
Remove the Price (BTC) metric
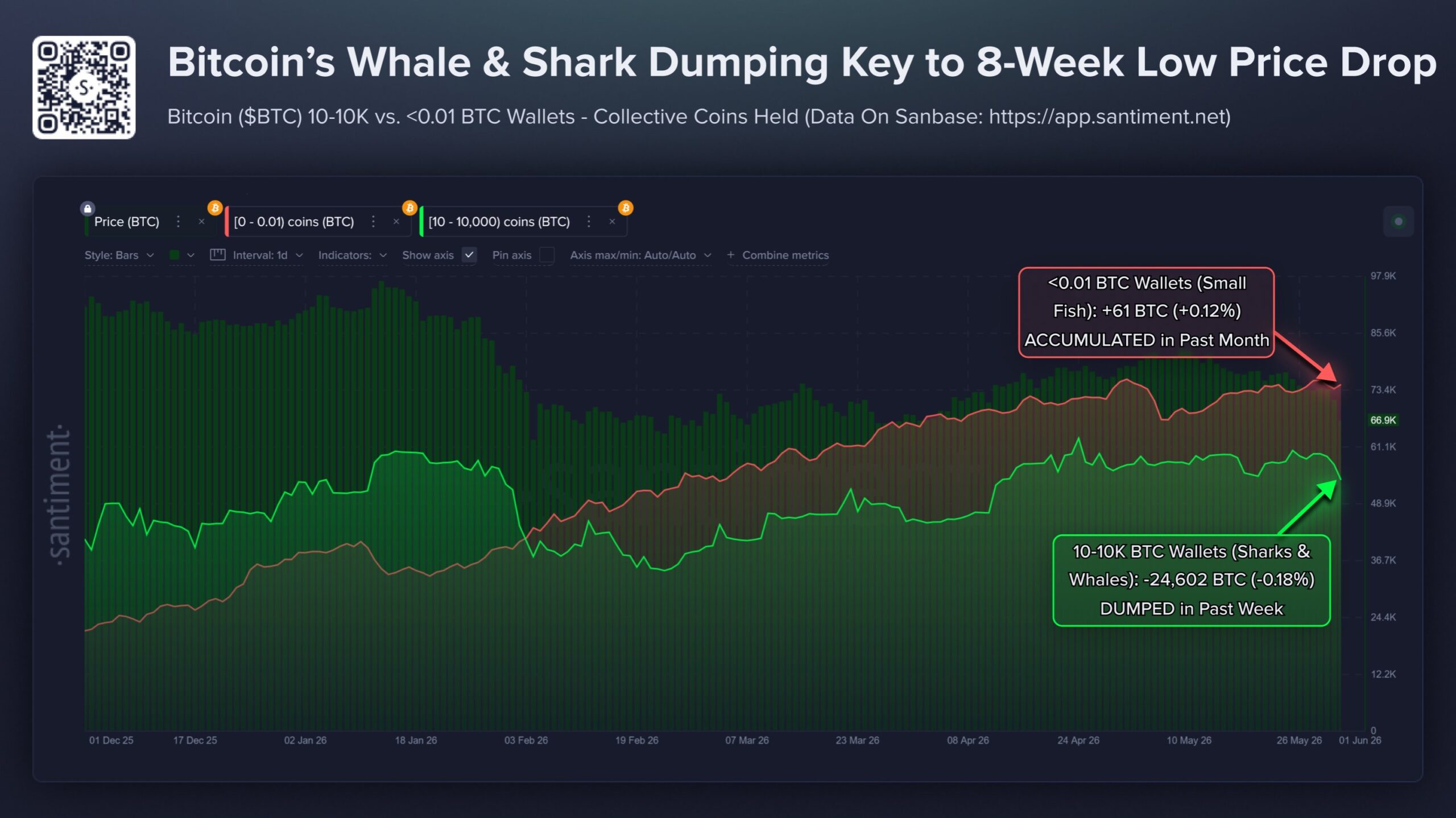201,222
